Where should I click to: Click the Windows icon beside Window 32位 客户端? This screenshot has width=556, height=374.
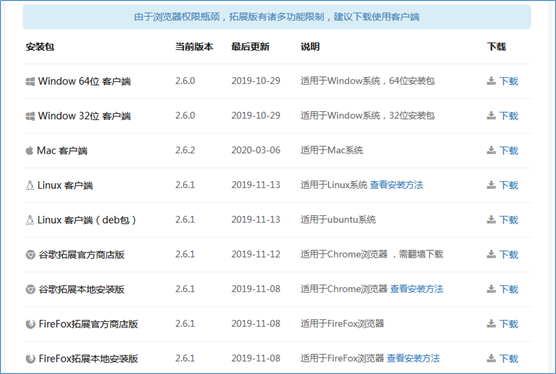30,116
